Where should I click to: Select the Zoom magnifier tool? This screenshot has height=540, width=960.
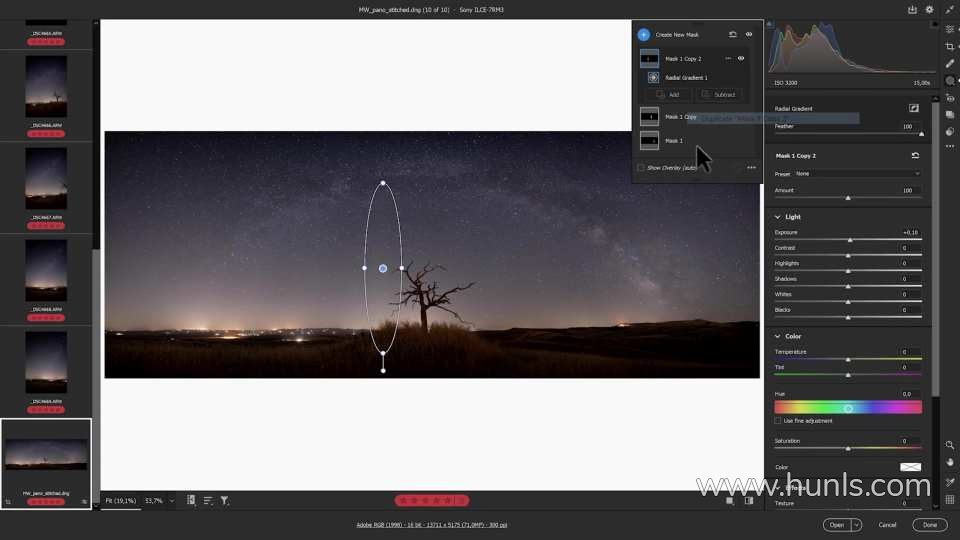(950, 445)
